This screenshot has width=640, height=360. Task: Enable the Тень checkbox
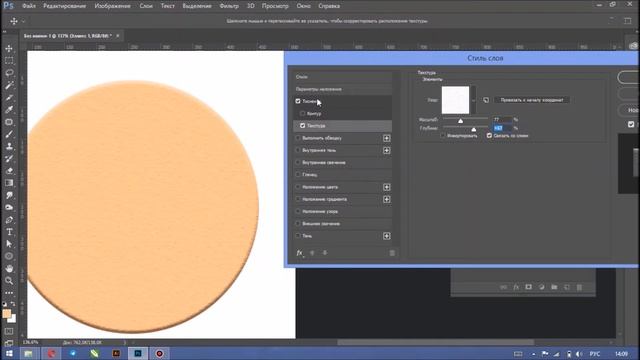click(x=298, y=236)
